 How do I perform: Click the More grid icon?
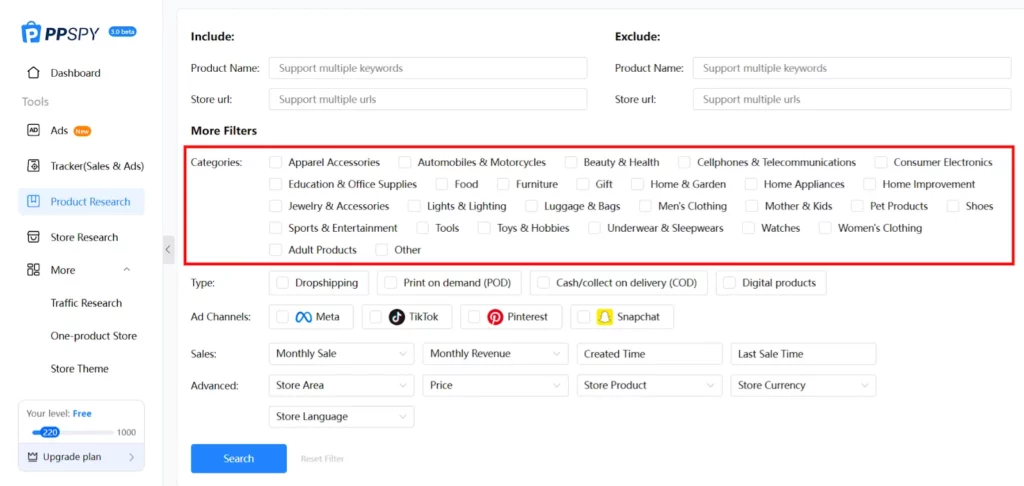33,270
